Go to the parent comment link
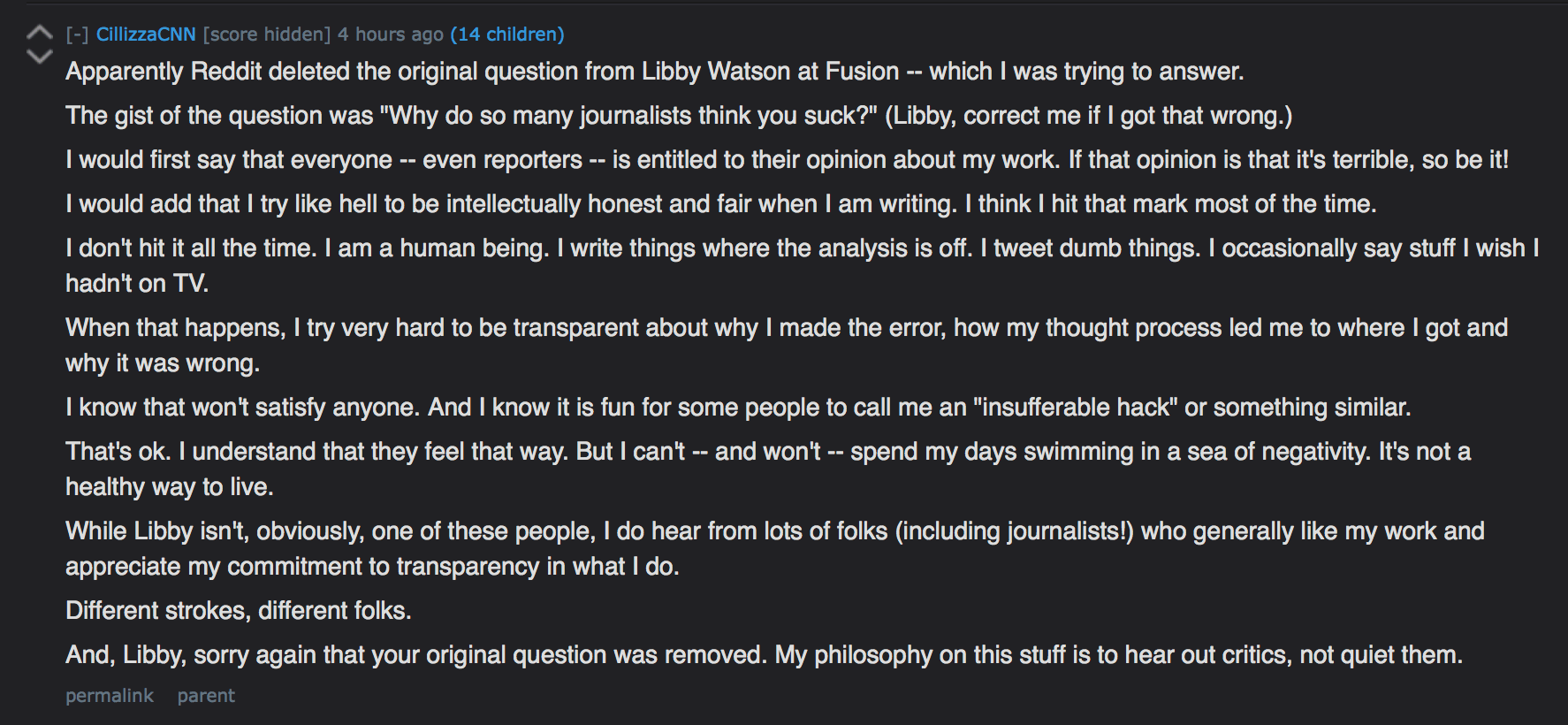1568x725 pixels. pos(206,696)
